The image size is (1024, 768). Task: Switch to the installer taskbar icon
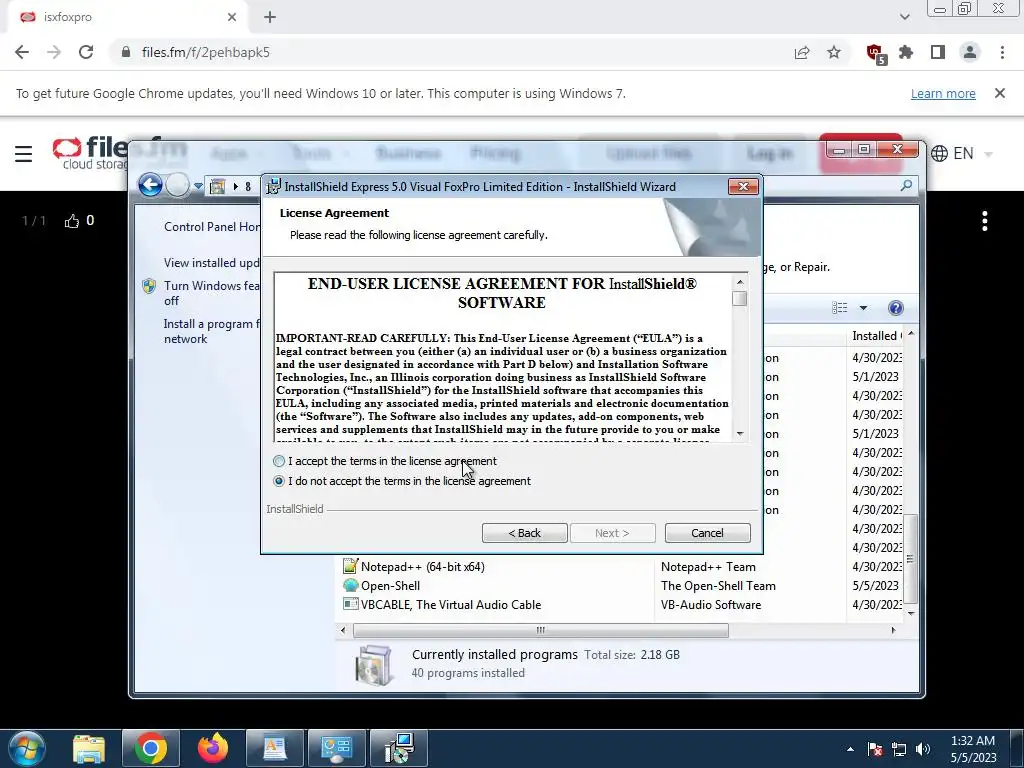point(399,748)
